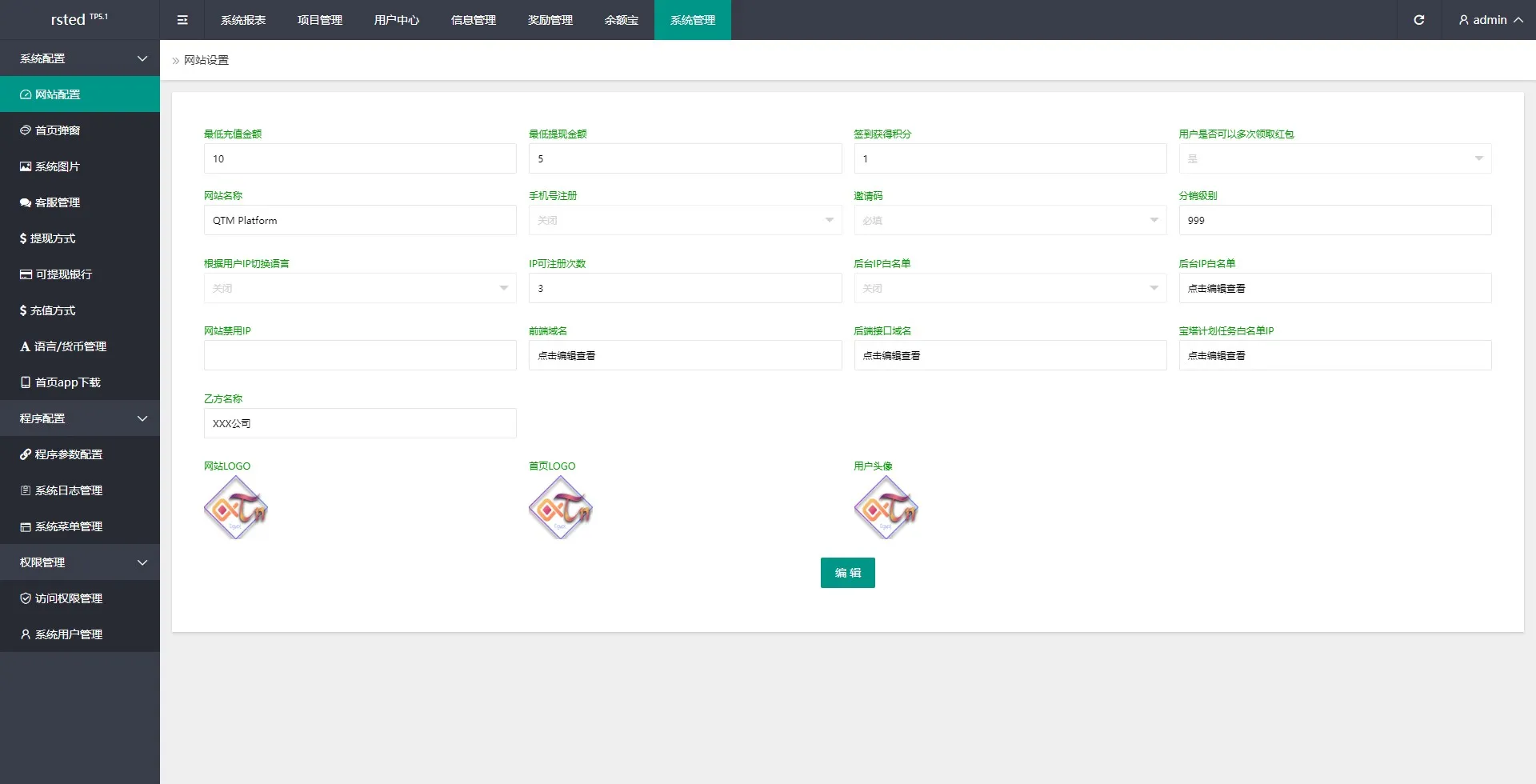Switch to the 用户中心 top tab

click(x=397, y=20)
